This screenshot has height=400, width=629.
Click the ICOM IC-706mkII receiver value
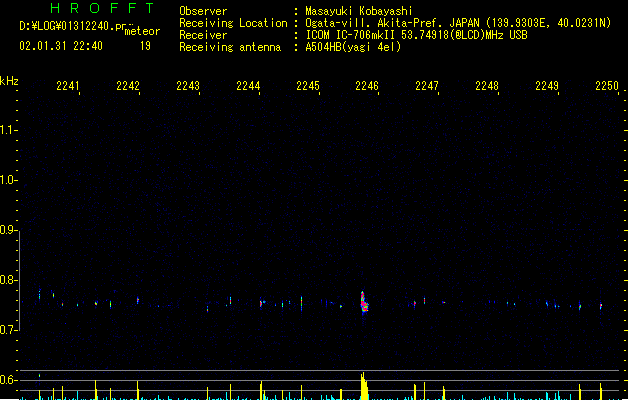click(x=416, y=35)
